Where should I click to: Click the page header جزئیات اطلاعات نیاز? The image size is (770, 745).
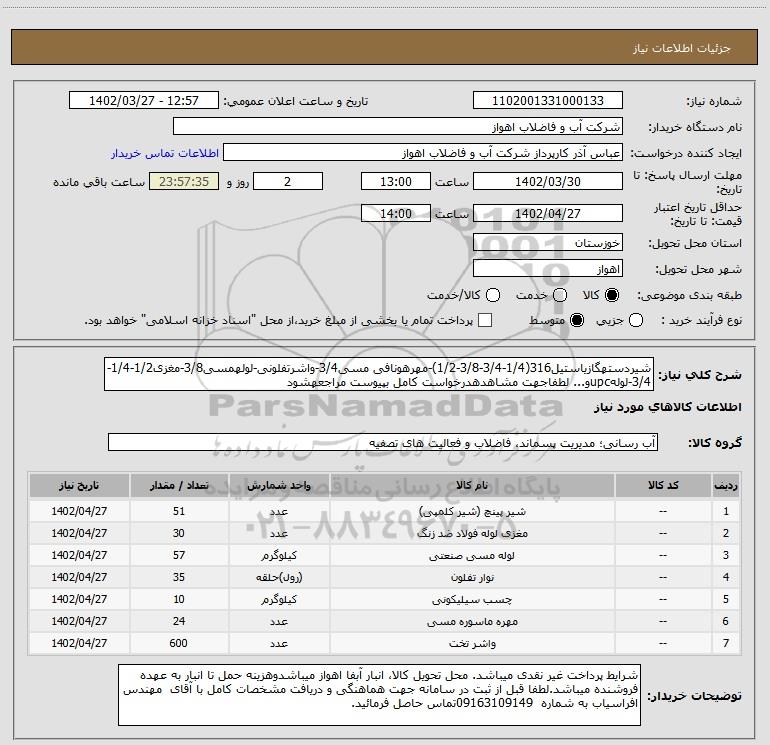point(681,48)
